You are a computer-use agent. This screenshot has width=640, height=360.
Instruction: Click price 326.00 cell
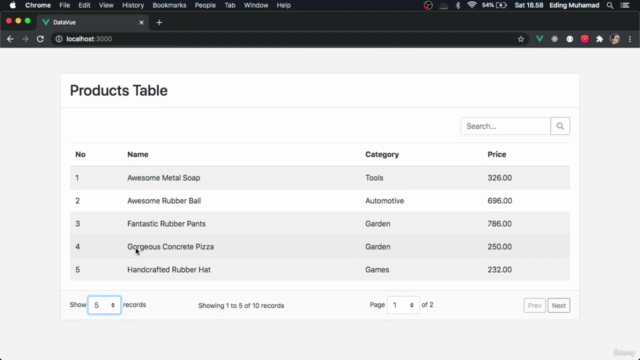click(500, 178)
